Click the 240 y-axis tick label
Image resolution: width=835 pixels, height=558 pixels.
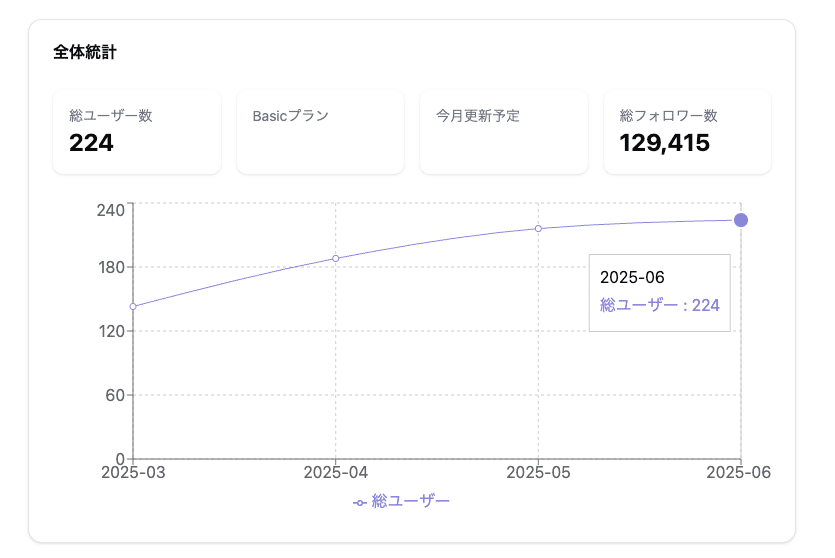pos(110,209)
